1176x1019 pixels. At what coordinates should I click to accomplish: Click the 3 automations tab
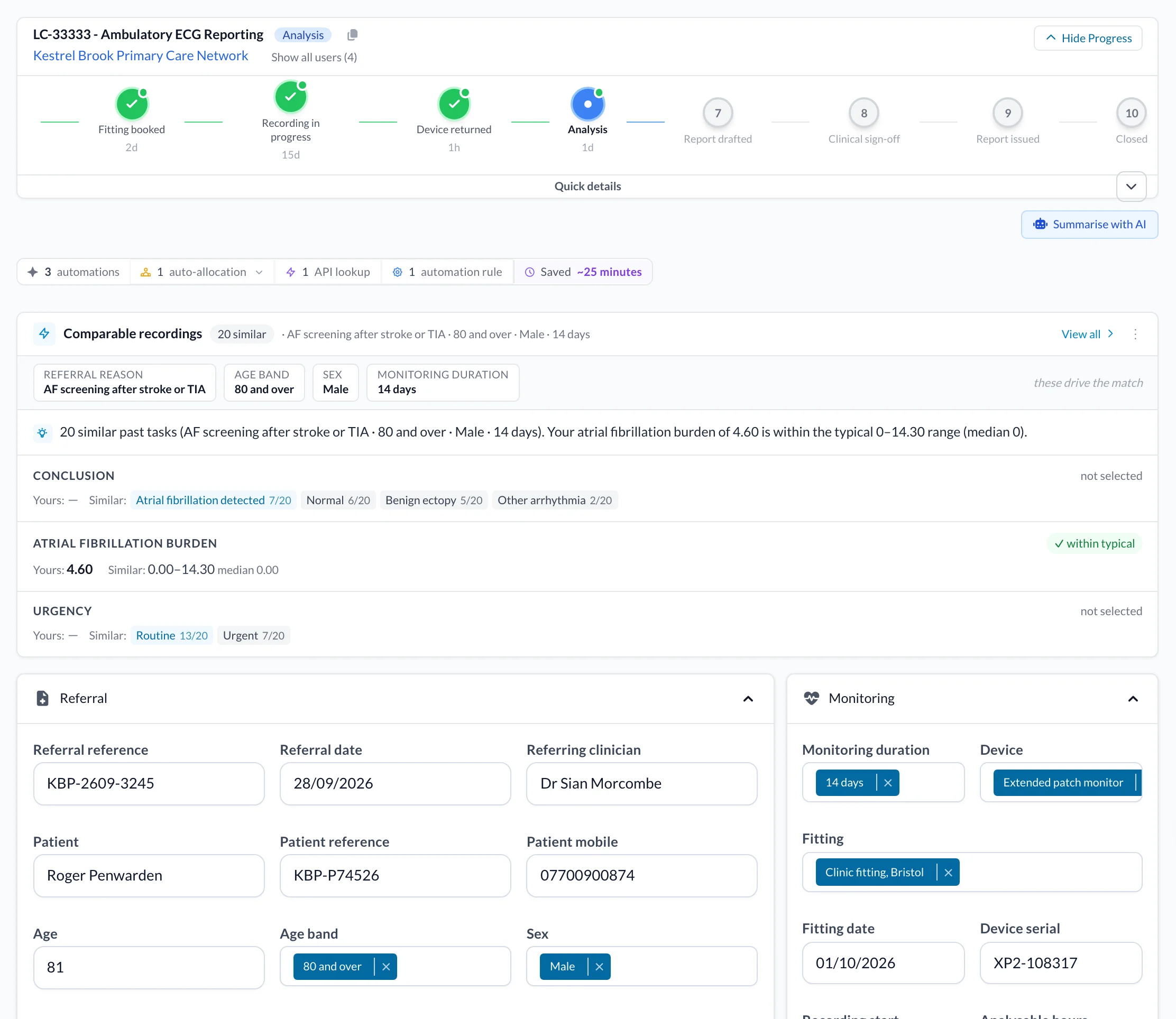pyautogui.click(x=74, y=272)
